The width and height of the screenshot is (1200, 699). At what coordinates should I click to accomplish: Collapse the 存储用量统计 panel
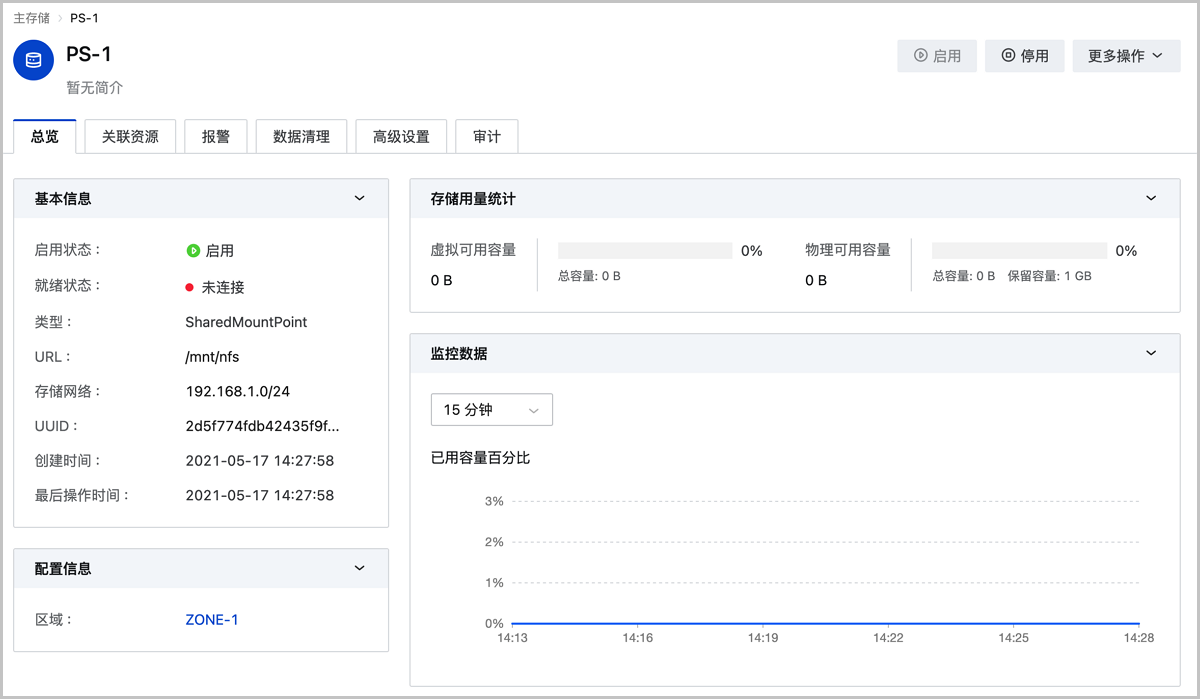coord(1151,199)
